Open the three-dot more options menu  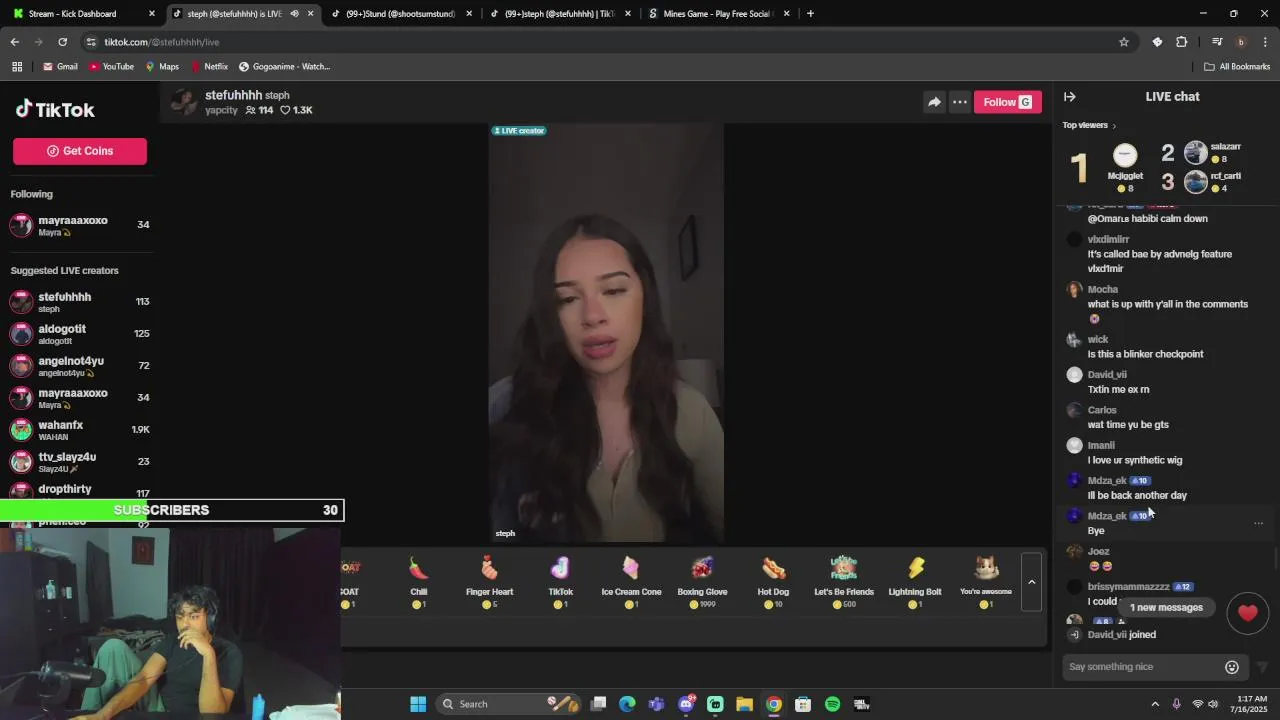pyautogui.click(x=959, y=102)
